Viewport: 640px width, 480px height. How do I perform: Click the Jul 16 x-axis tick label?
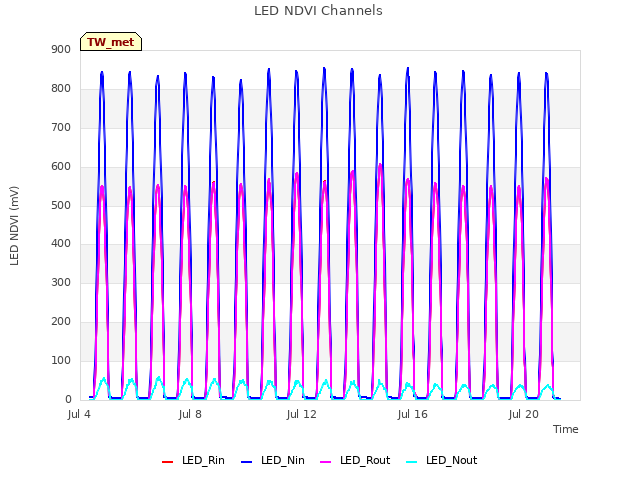click(413, 414)
